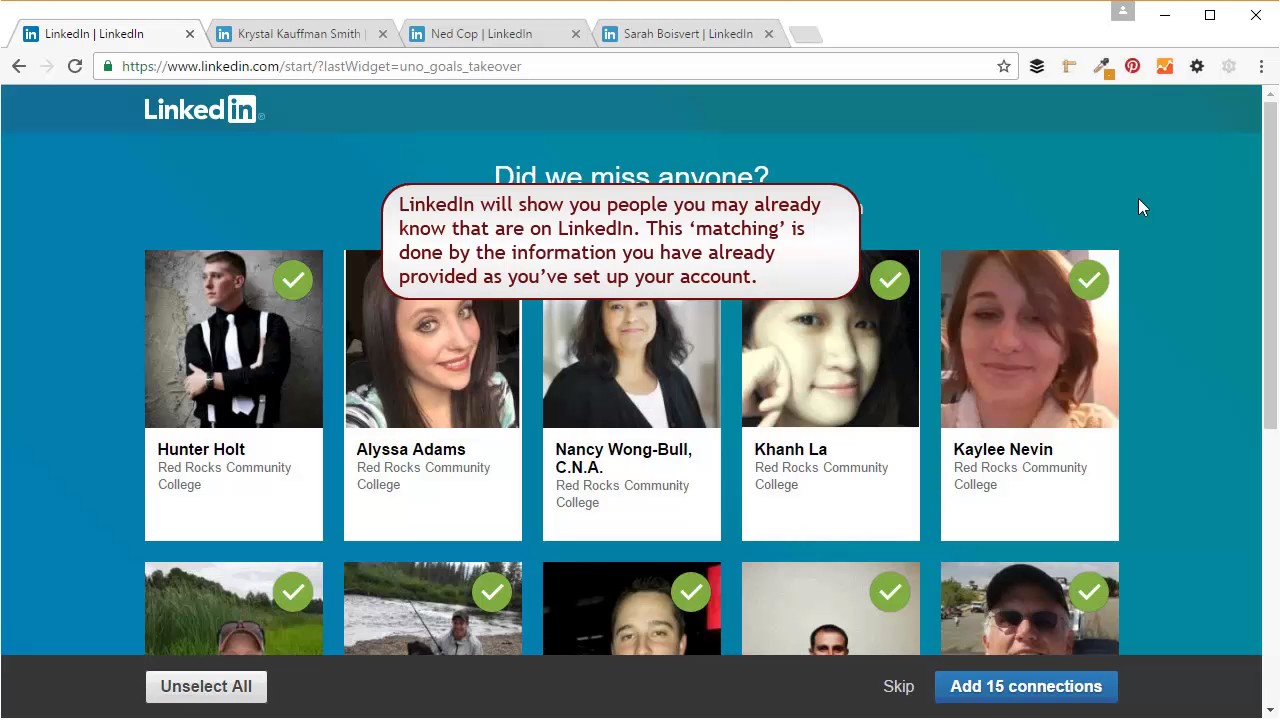Reload the page with the refresh icon
The image size is (1280, 720).
(x=75, y=66)
